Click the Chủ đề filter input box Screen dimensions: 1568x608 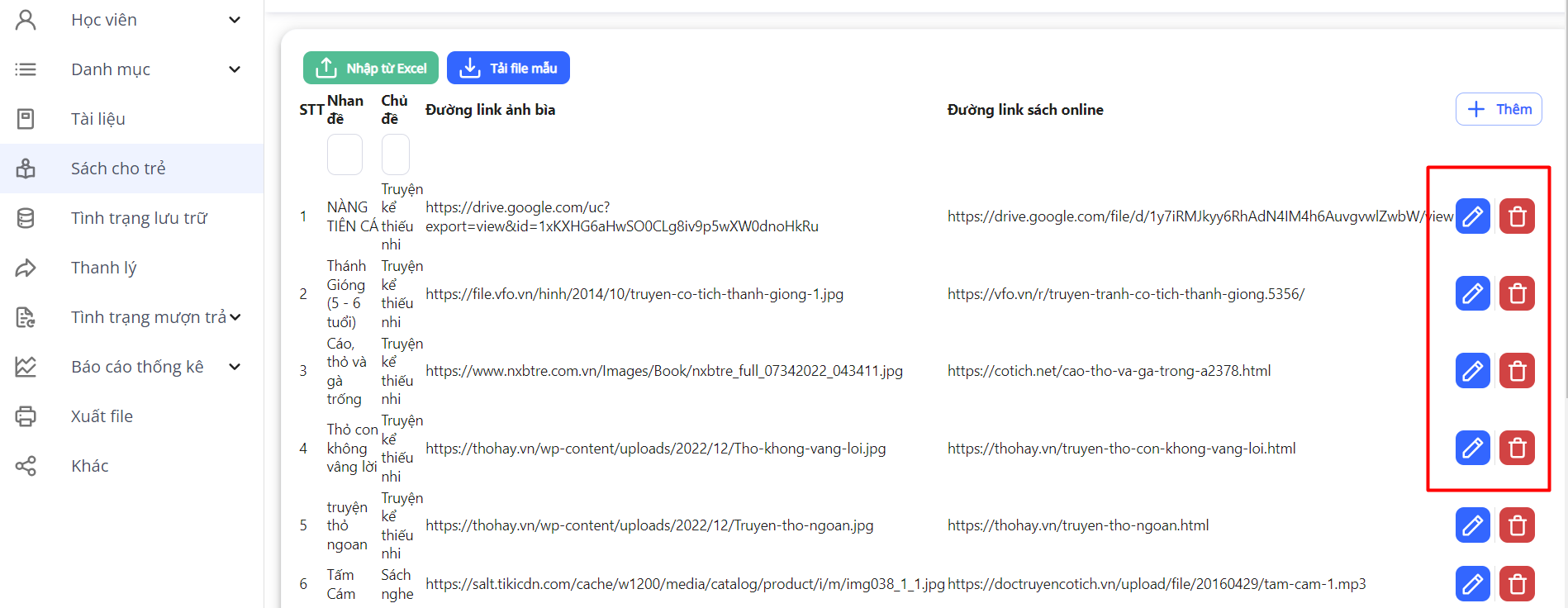click(x=395, y=154)
